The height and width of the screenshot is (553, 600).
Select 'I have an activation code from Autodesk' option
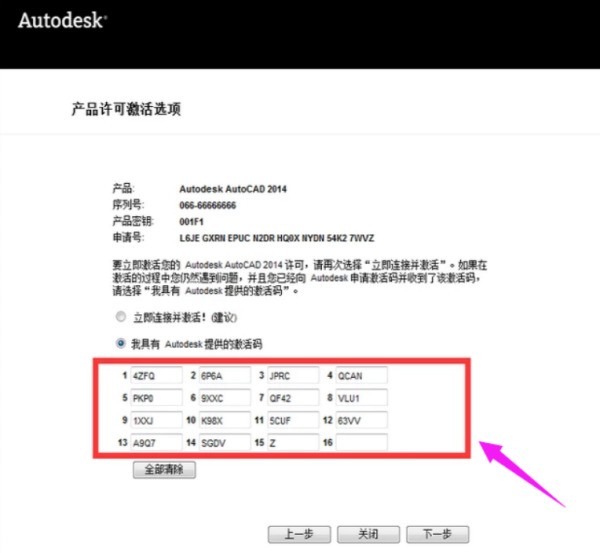pyautogui.click(x=121, y=343)
